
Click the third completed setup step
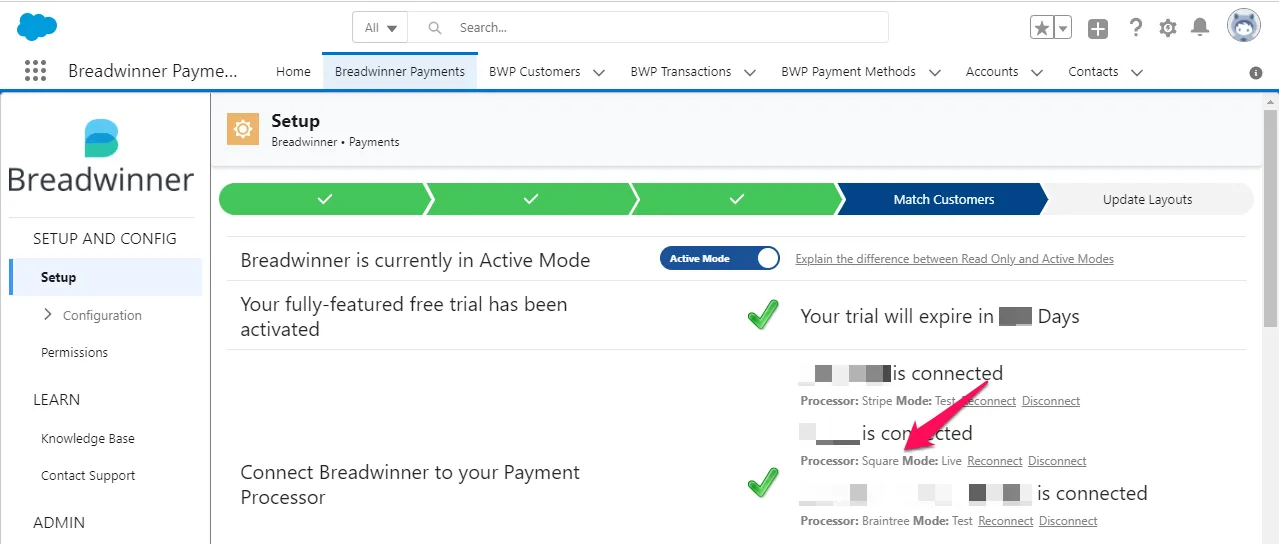click(737, 199)
